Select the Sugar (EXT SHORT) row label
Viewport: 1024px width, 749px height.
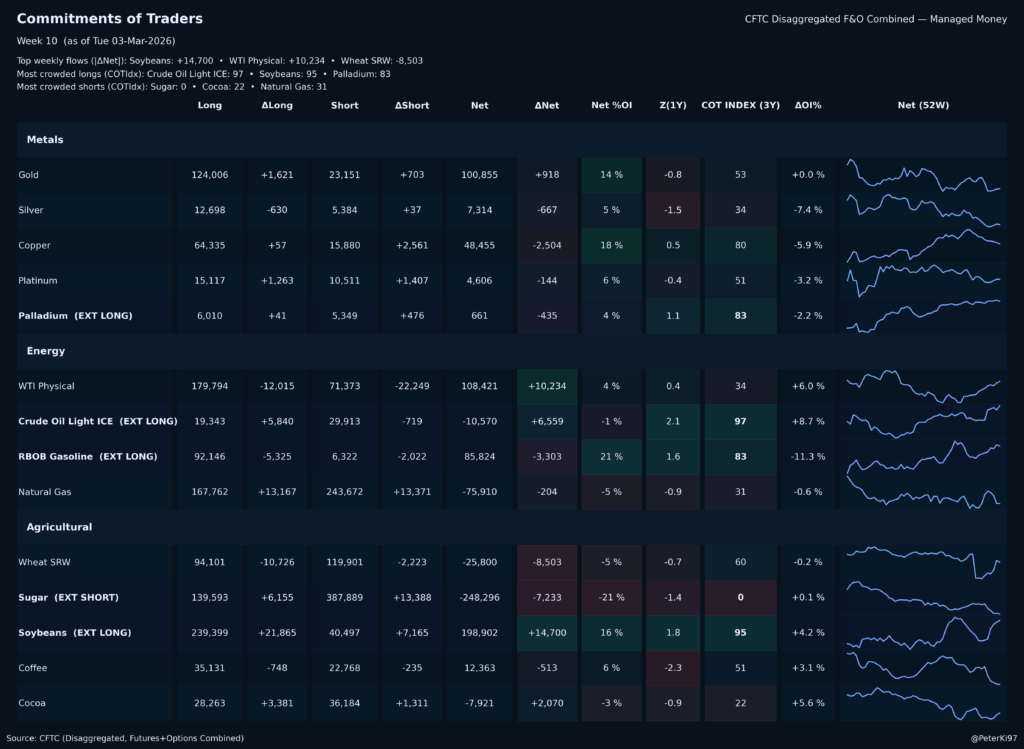tap(68, 597)
